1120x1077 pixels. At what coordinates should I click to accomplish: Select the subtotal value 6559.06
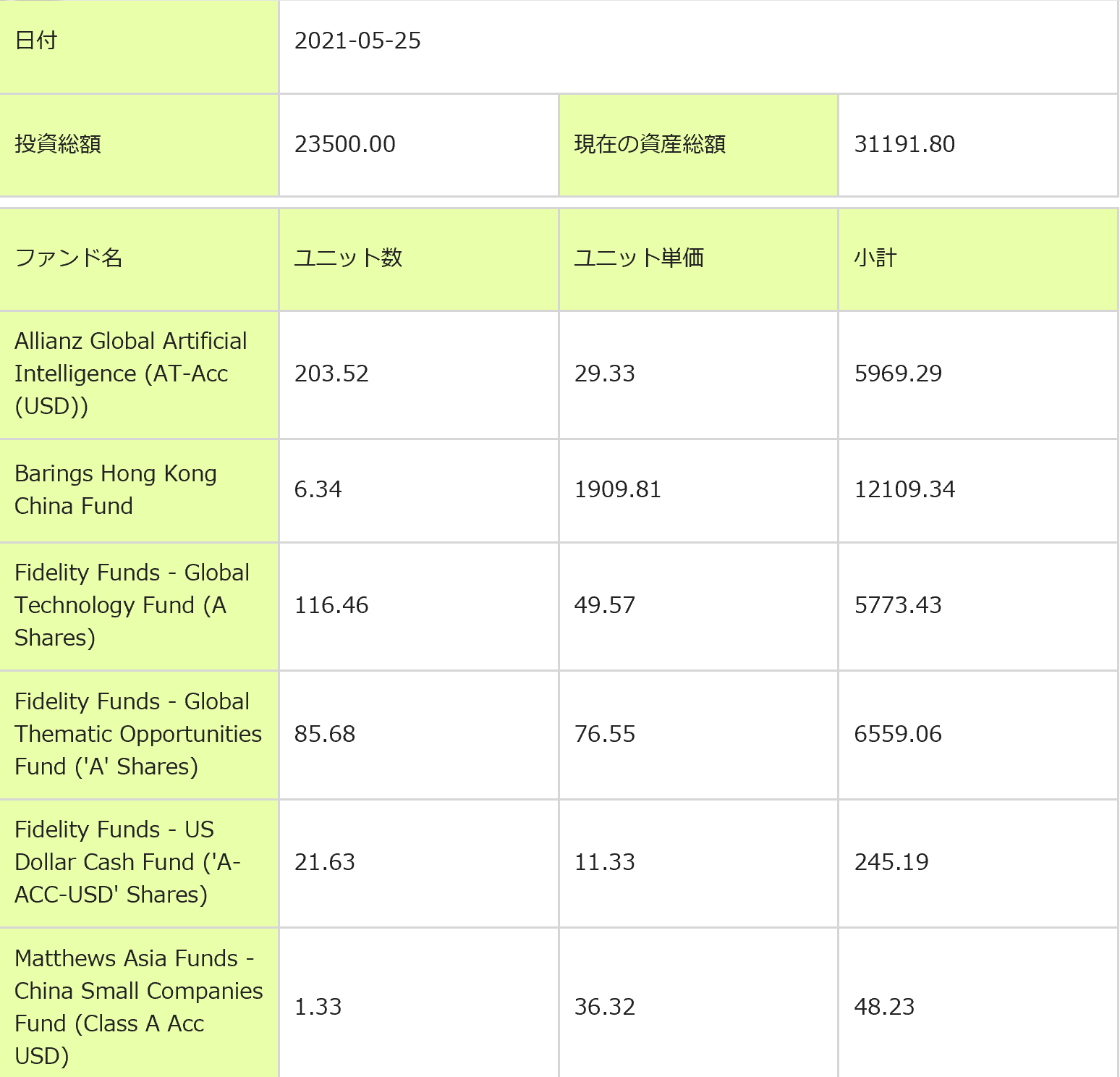pyautogui.click(x=898, y=734)
